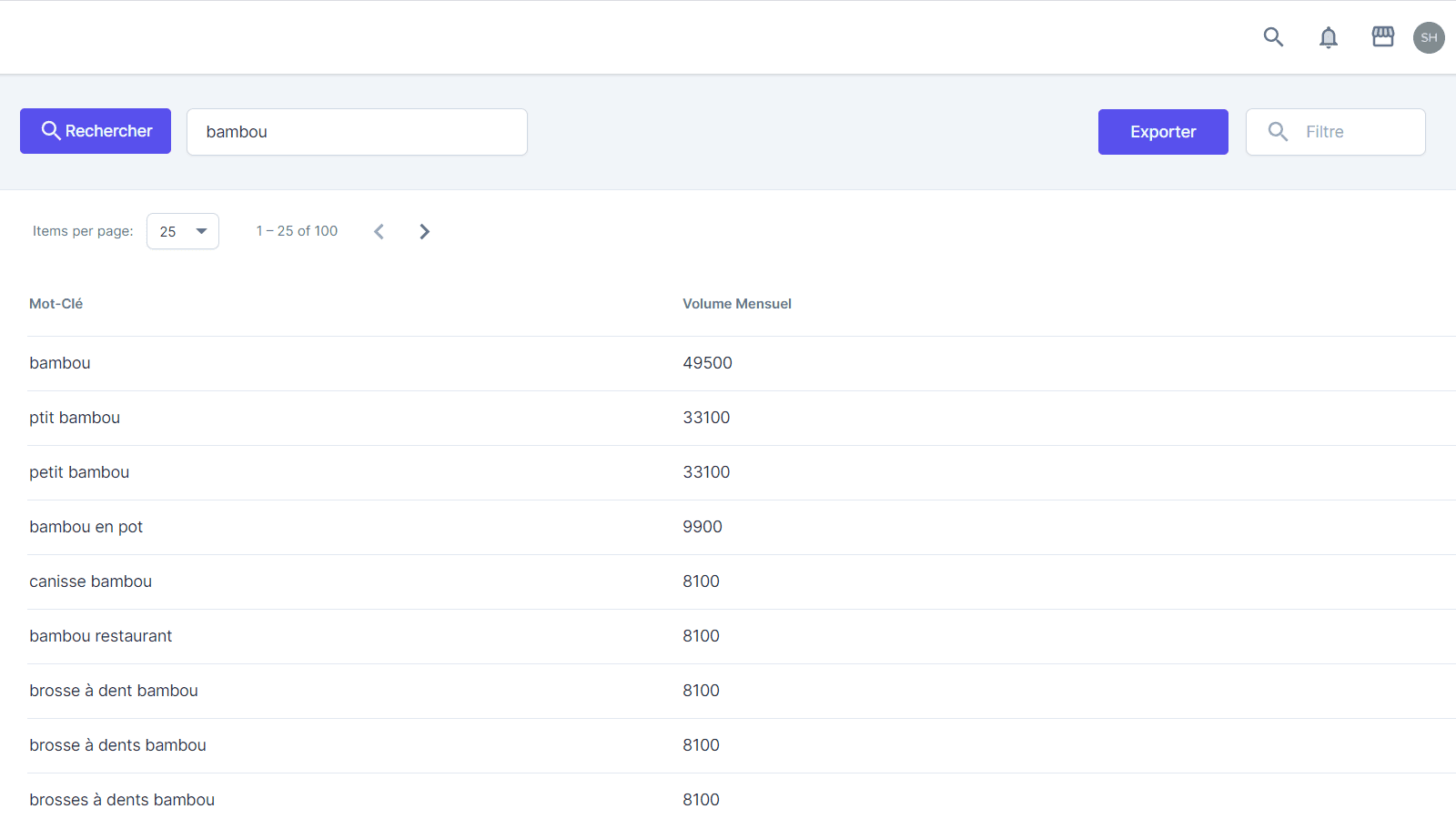Click the search magnifier icon in header

pos(1273,37)
